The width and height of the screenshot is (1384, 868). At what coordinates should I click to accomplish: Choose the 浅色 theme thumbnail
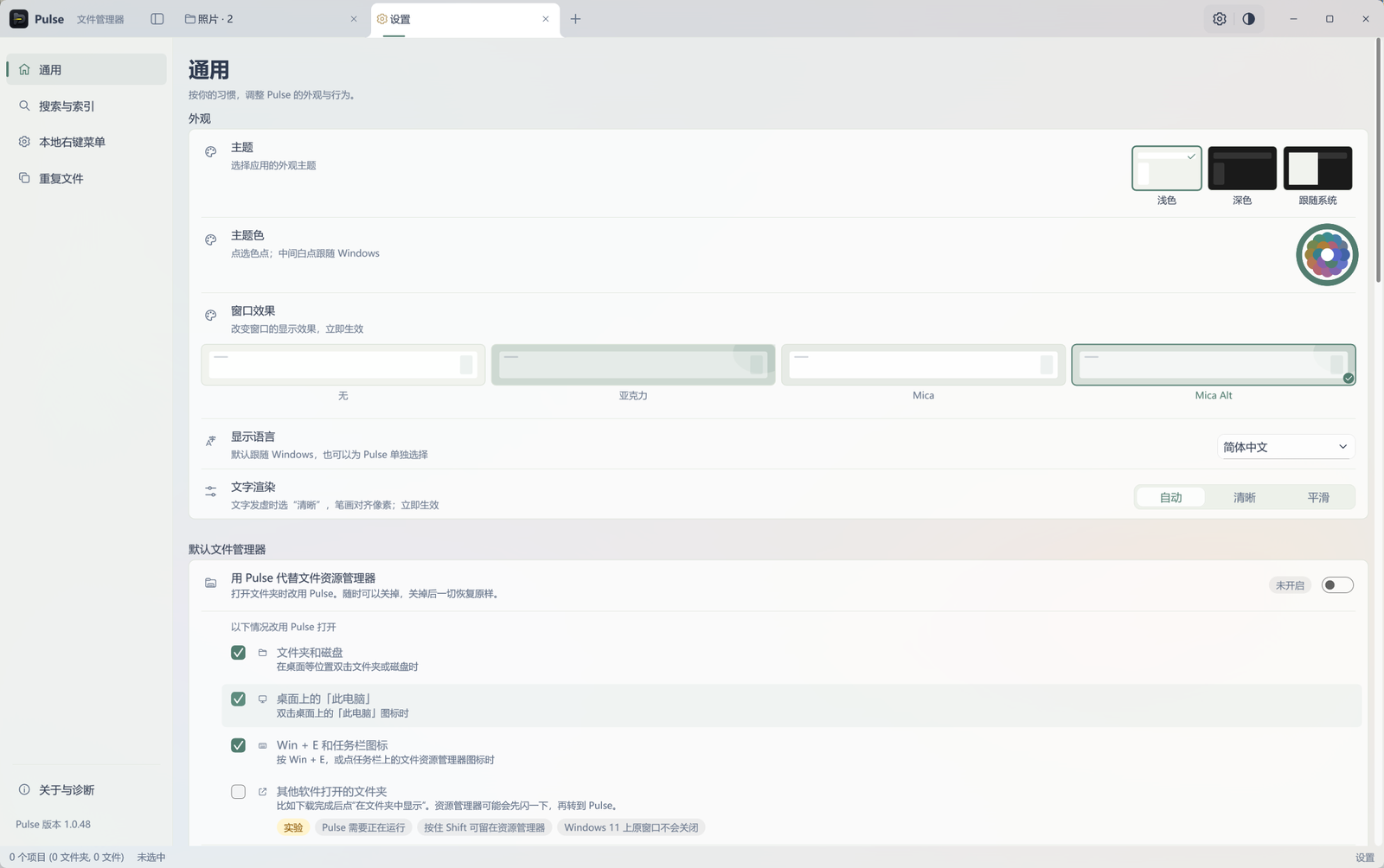coord(1167,168)
